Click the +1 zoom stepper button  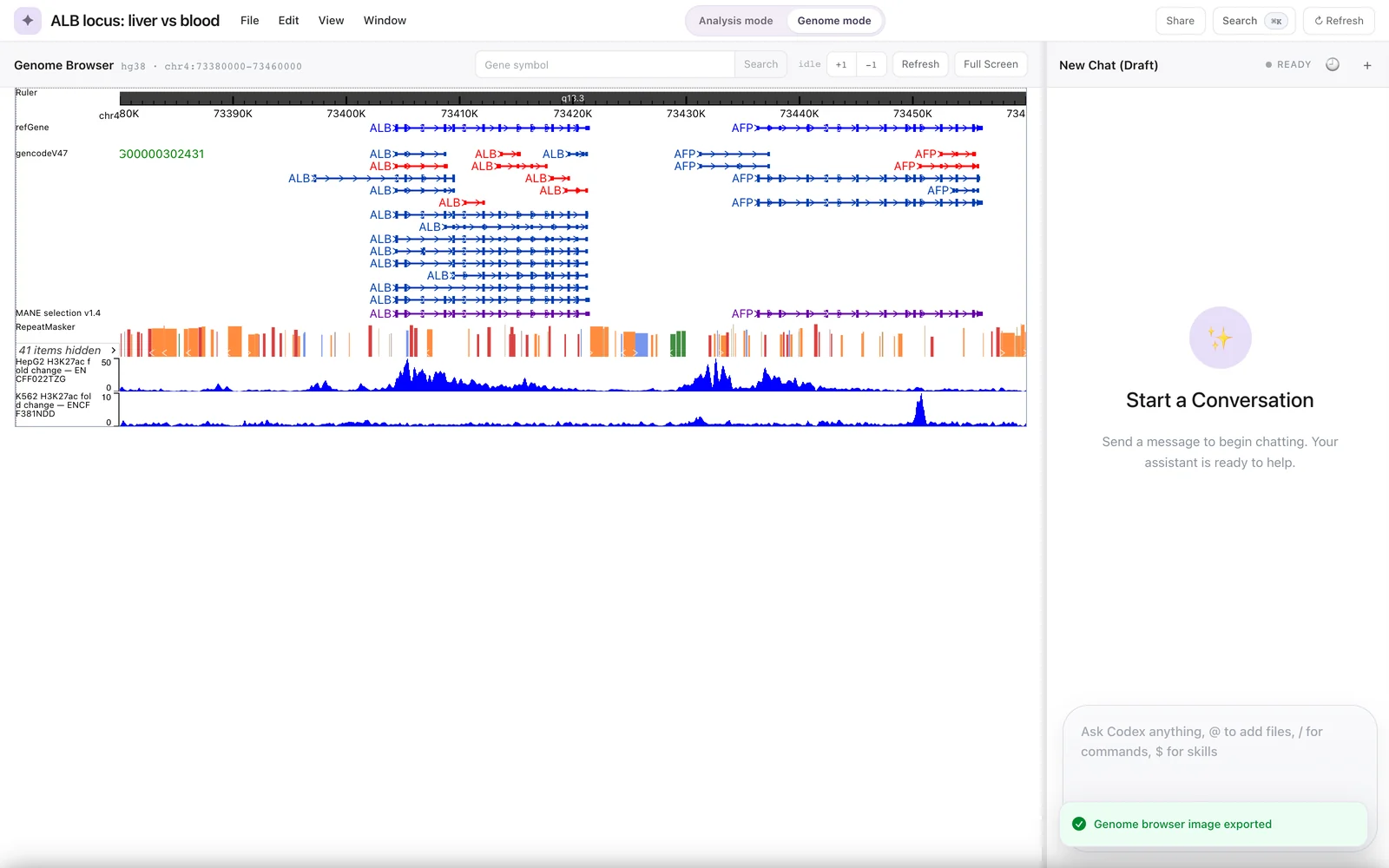click(841, 64)
